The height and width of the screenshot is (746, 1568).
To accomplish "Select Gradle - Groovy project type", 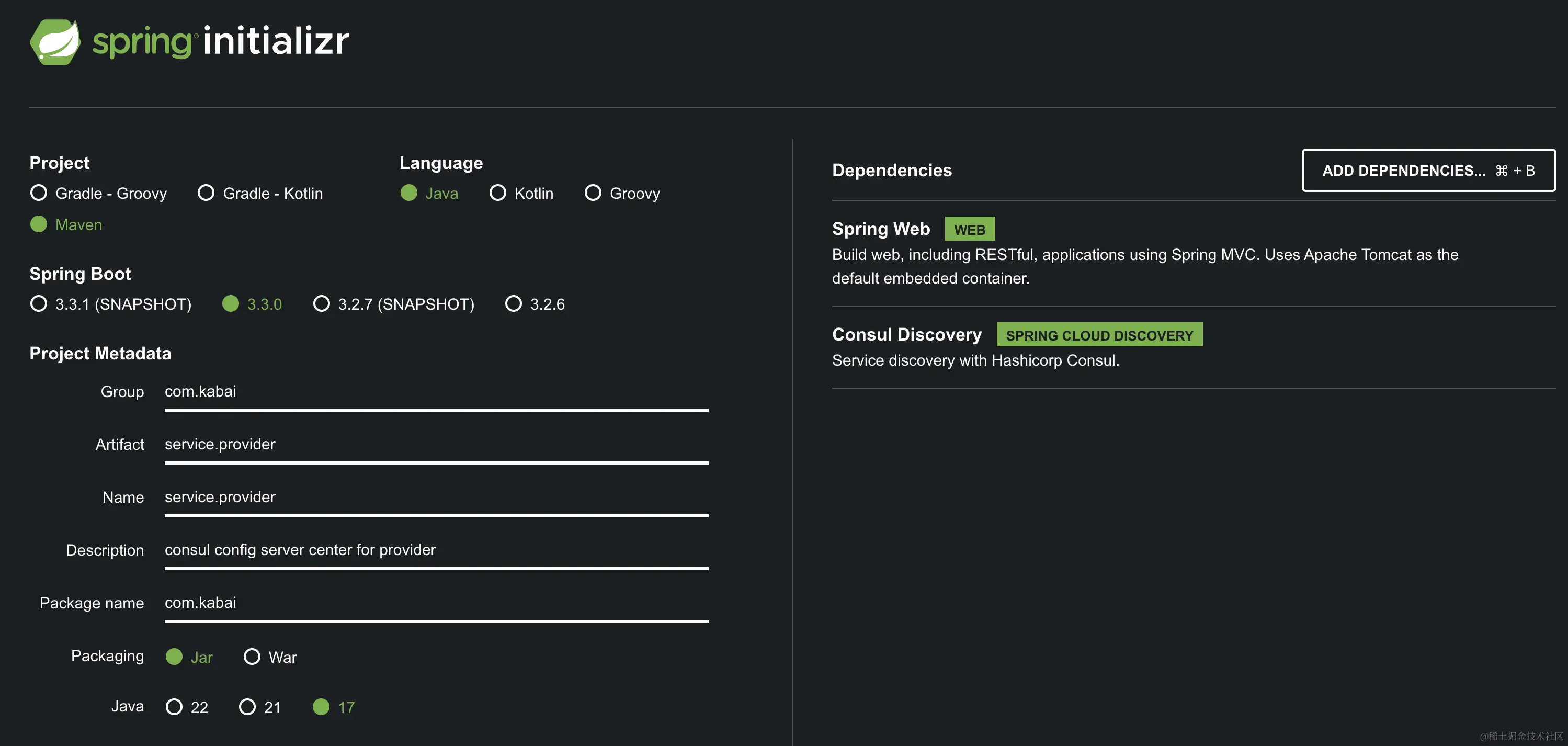I will (39, 193).
